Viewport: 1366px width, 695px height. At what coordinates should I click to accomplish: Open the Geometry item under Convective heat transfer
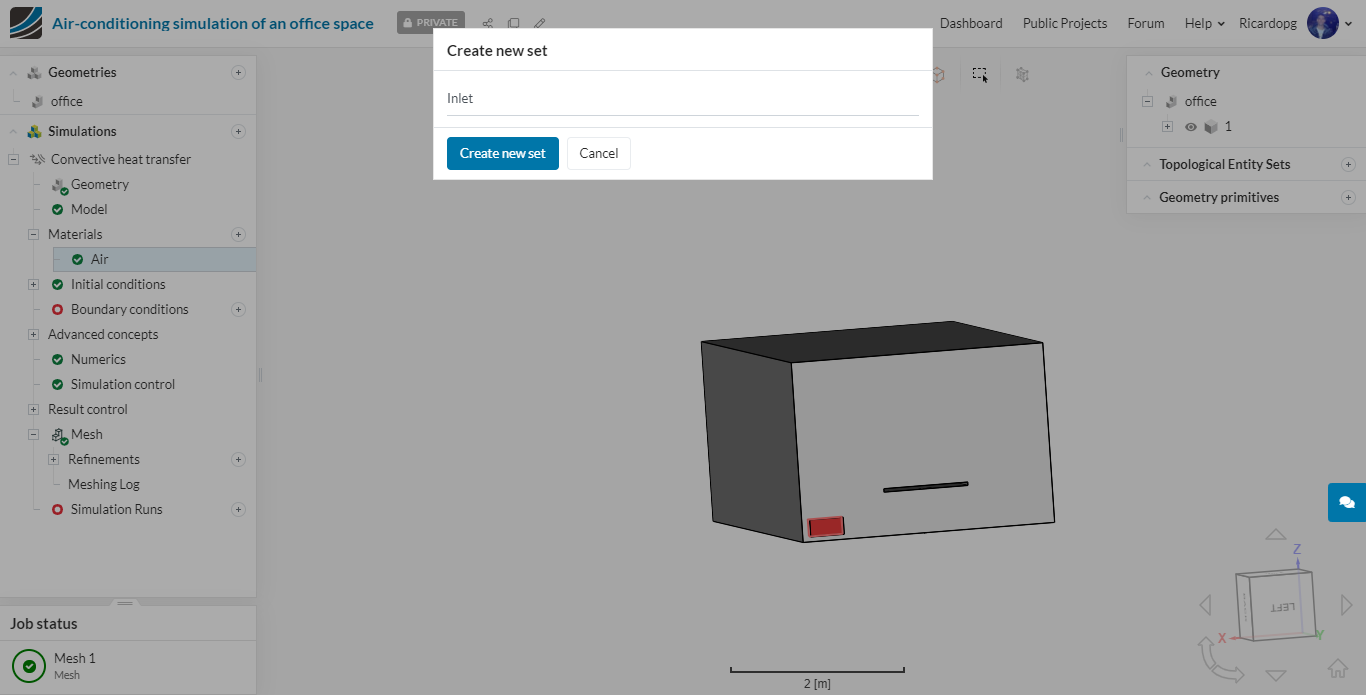(100, 184)
